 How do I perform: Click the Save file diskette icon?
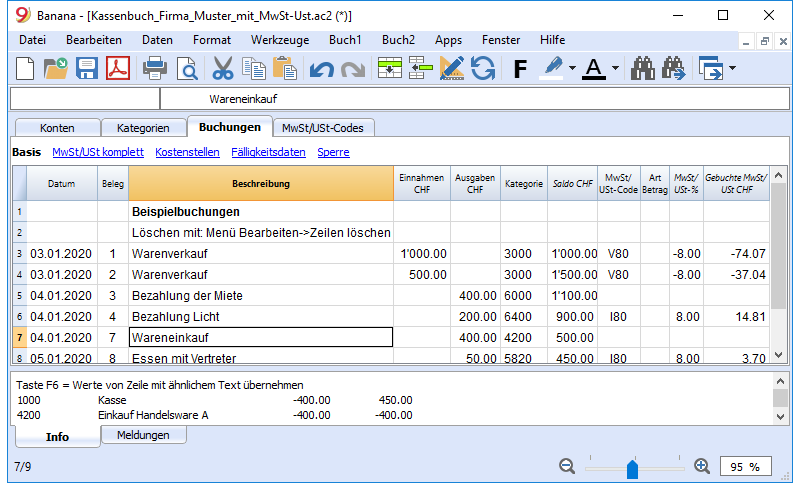coord(86,68)
